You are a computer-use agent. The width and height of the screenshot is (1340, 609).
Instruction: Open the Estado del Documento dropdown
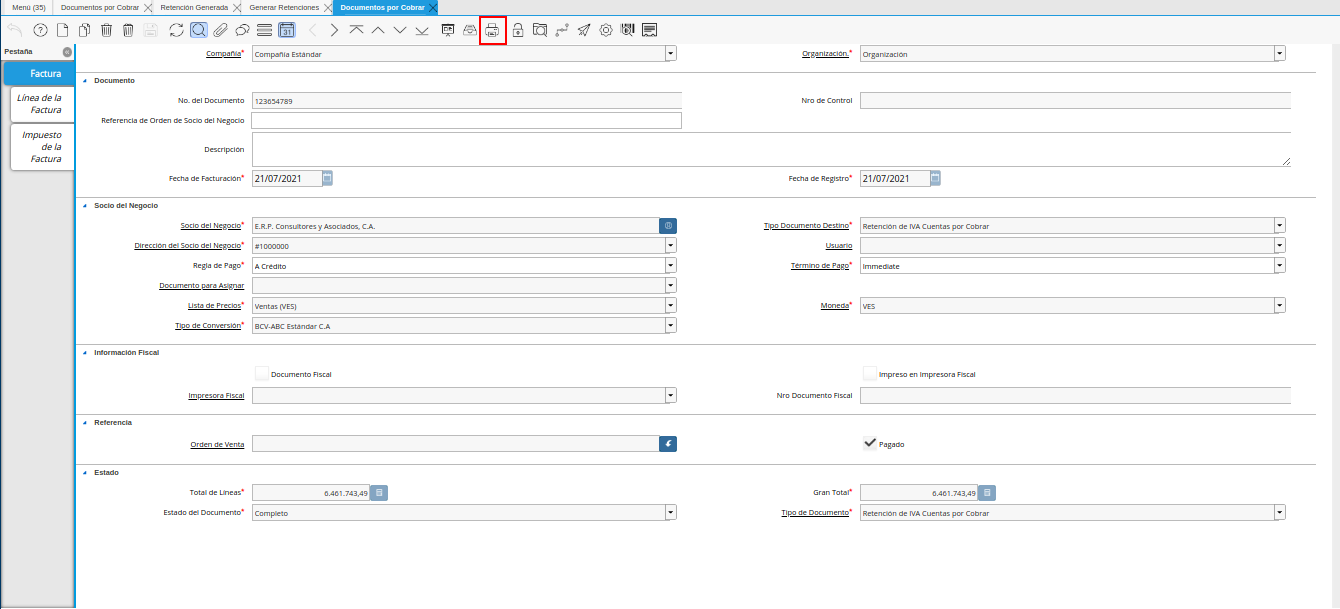click(671, 512)
